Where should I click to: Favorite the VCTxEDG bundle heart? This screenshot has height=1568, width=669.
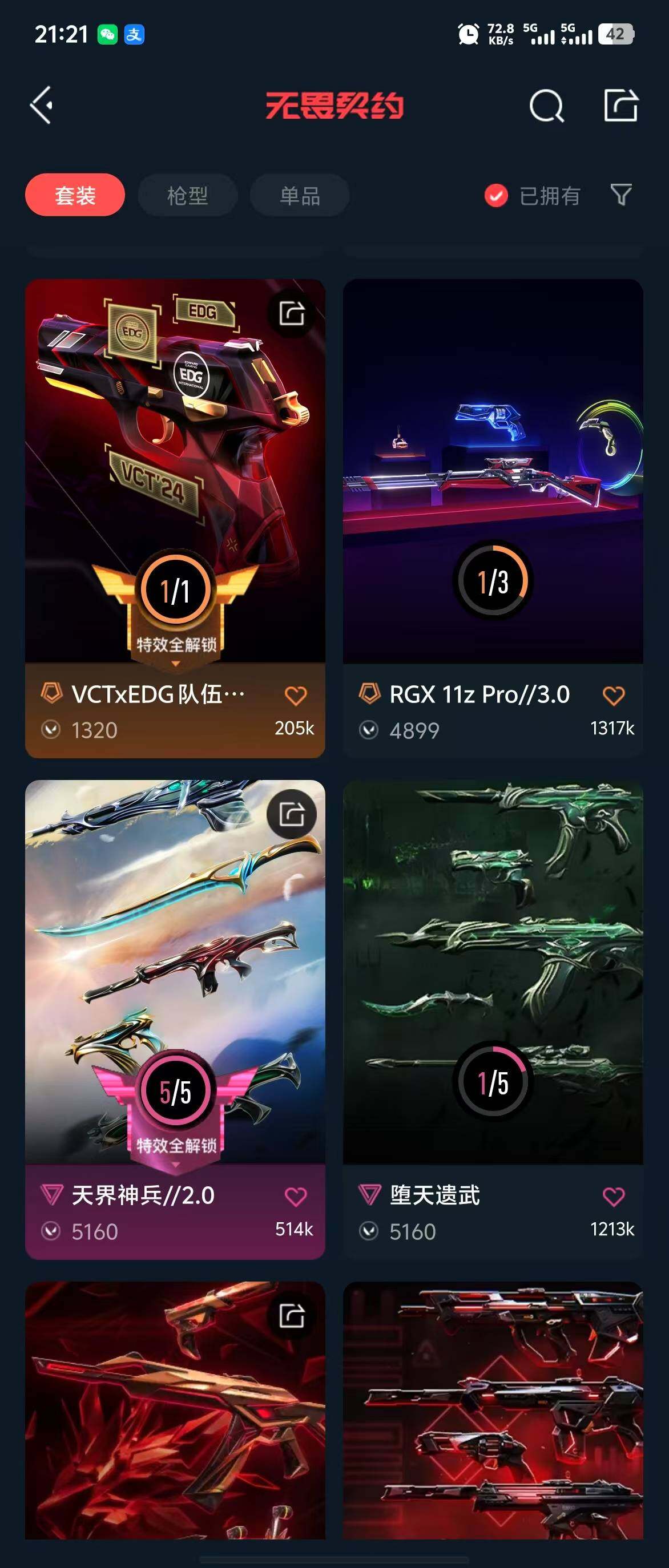296,695
